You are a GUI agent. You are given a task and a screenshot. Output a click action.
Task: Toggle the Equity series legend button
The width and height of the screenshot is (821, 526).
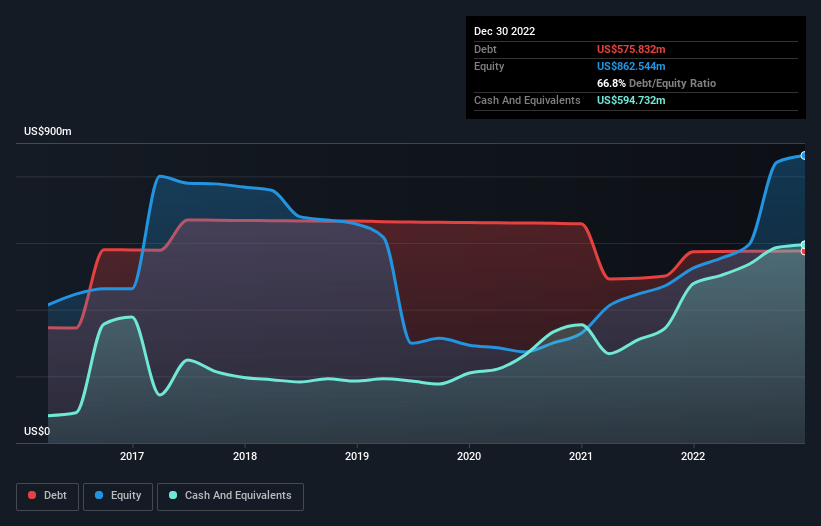pyautogui.click(x=118, y=496)
